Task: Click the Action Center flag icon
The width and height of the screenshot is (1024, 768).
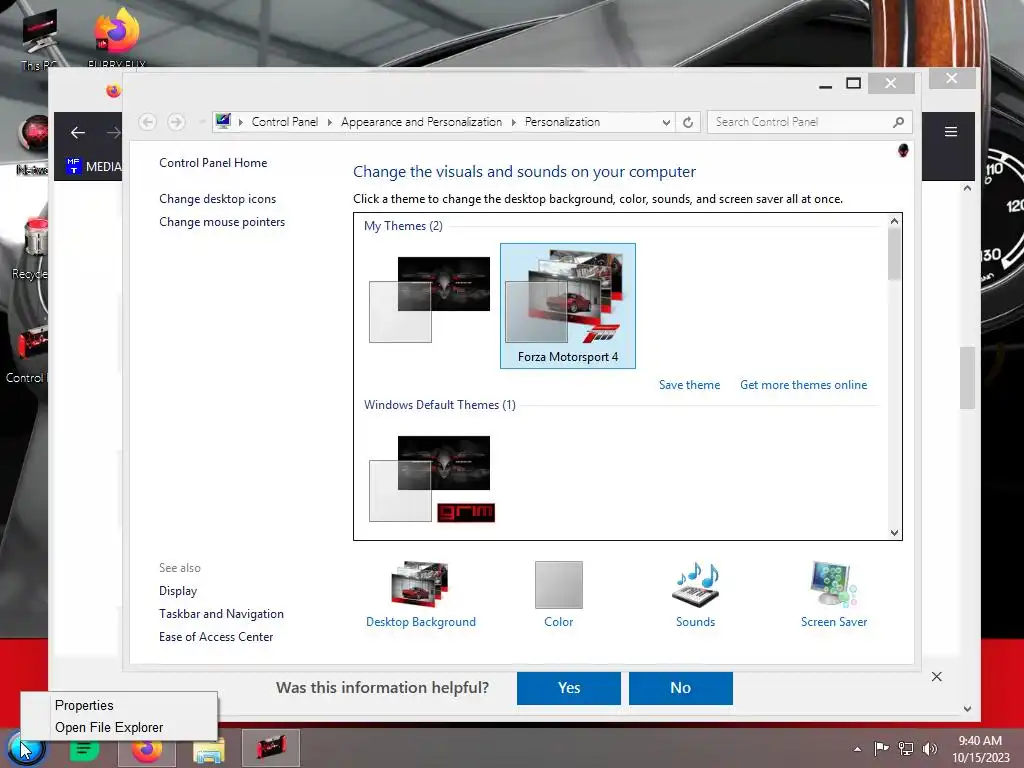Action: coord(881,748)
